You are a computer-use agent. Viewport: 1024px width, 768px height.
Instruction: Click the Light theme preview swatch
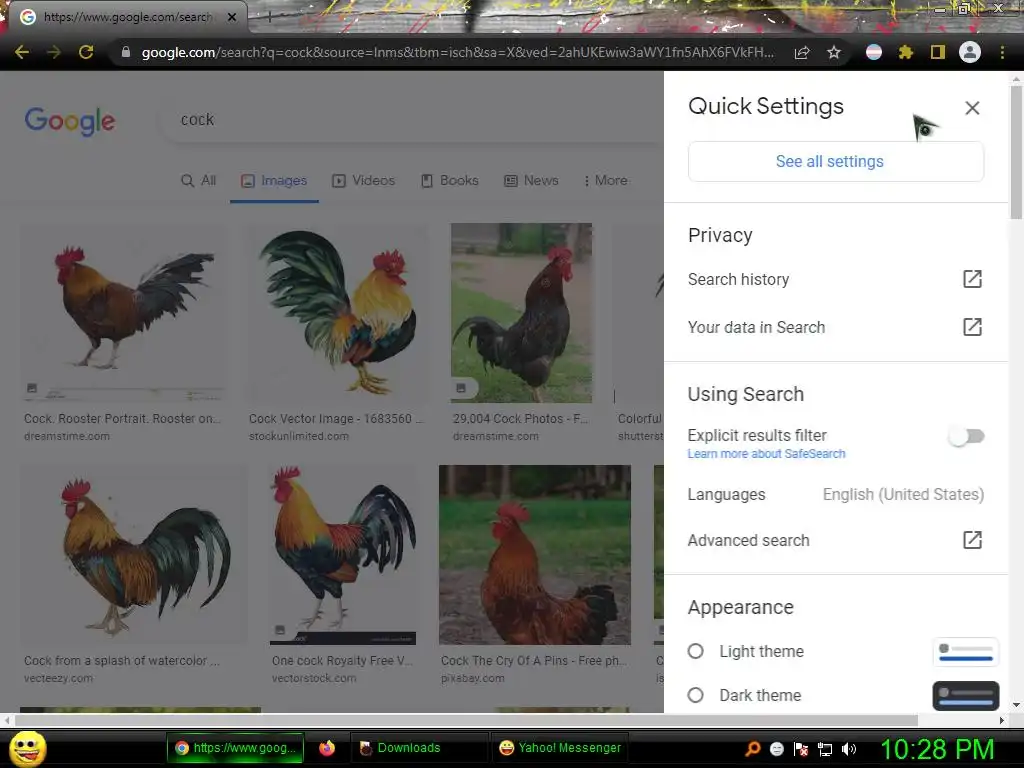tap(966, 651)
